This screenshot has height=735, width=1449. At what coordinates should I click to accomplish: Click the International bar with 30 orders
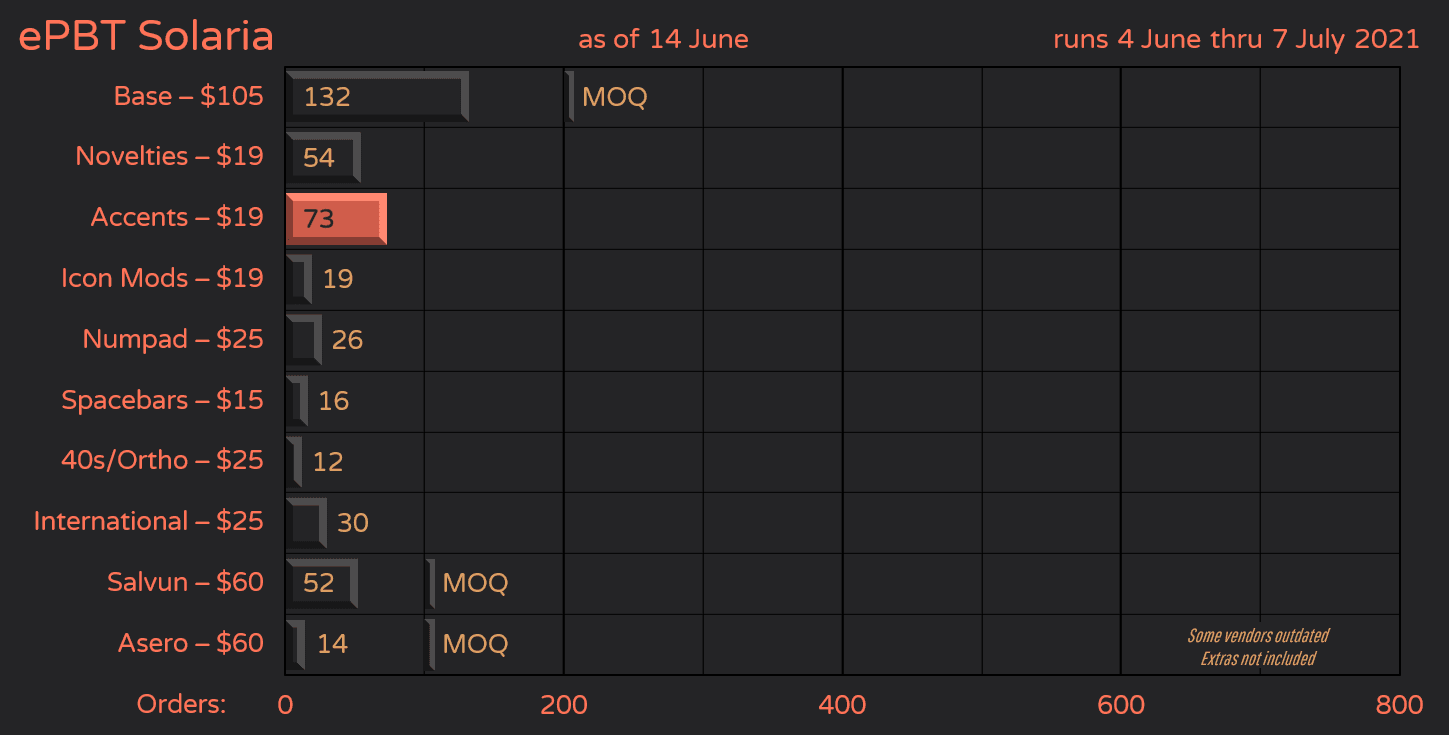[x=306, y=522]
